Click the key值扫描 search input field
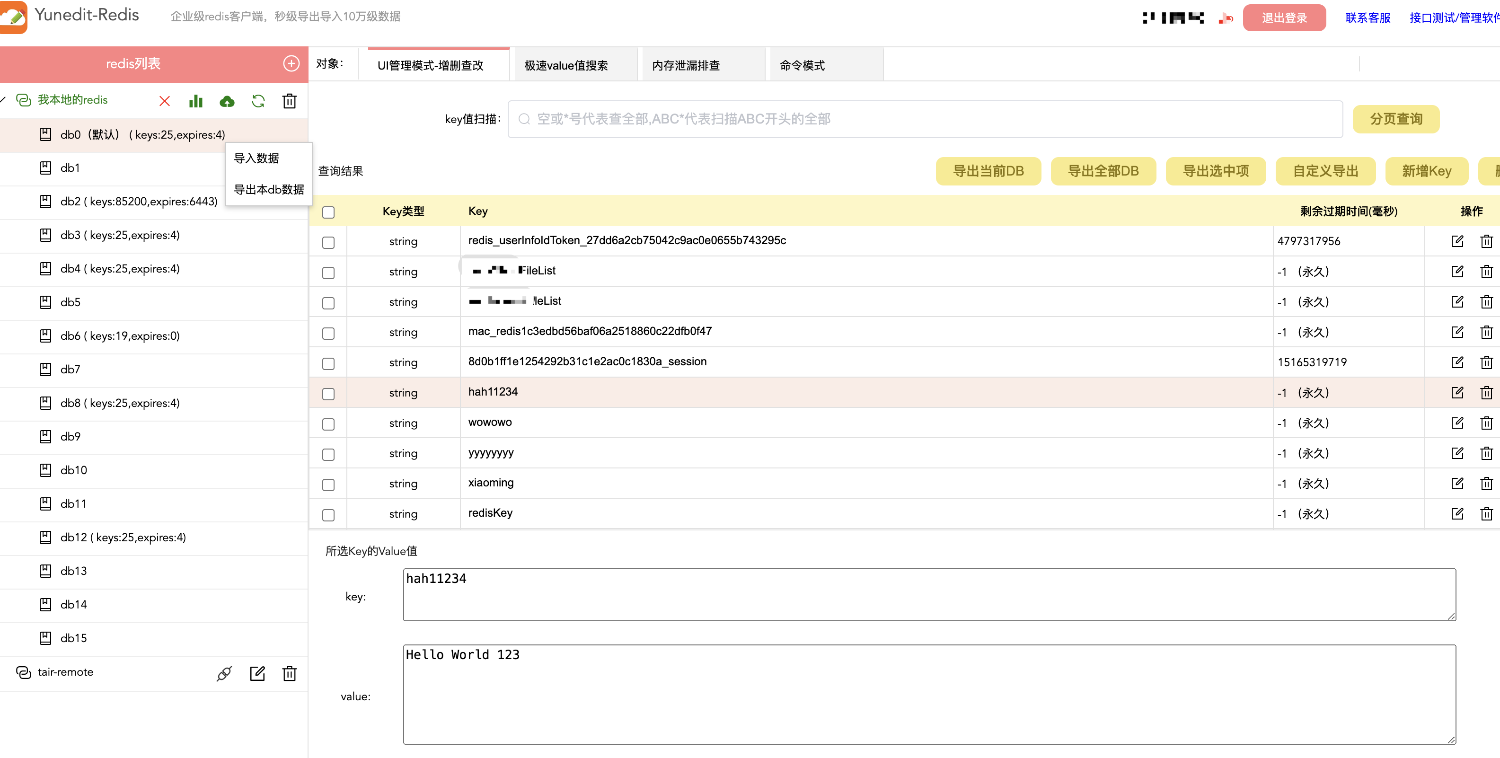This screenshot has width=1500, height=758. click(x=925, y=119)
